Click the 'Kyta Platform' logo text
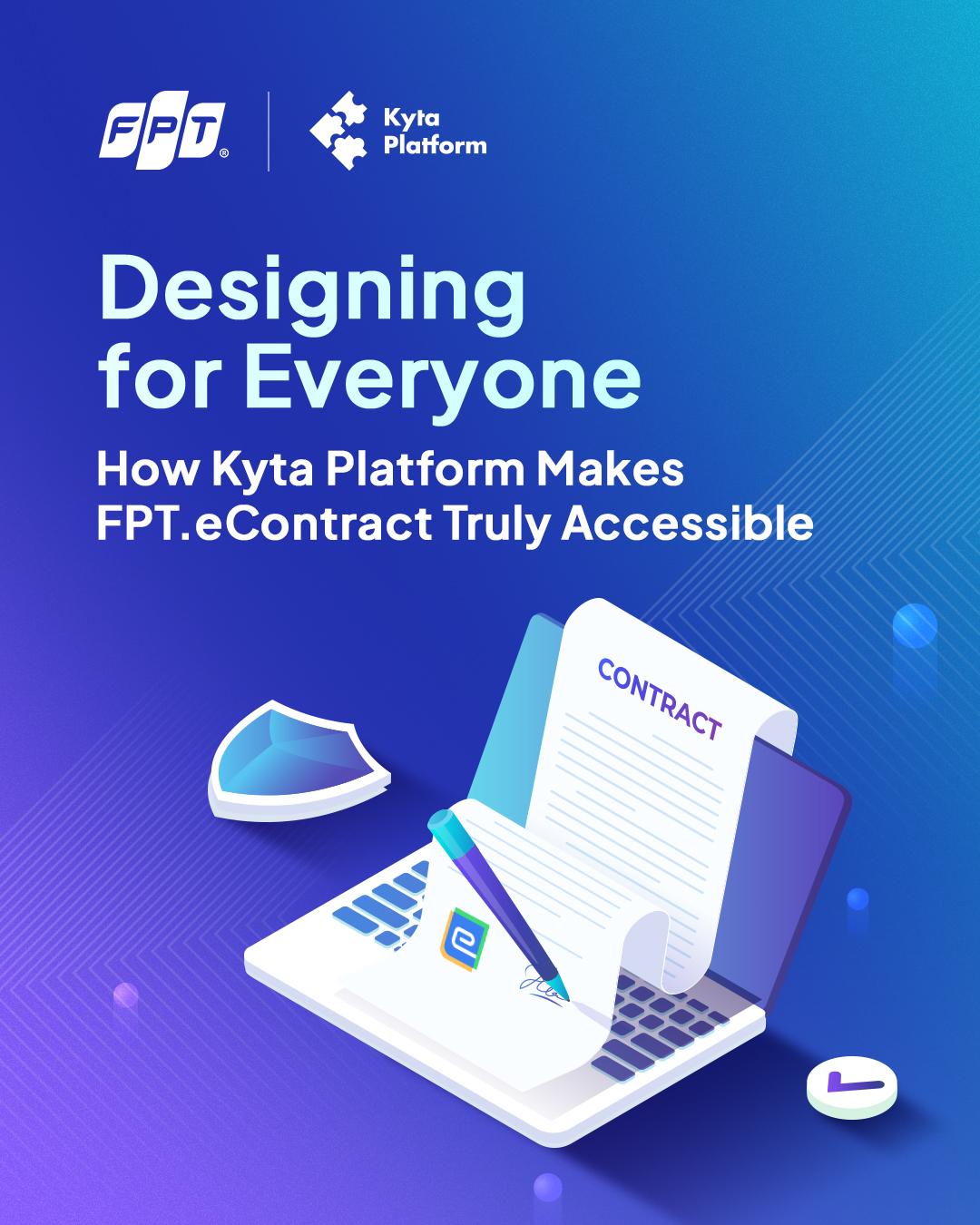The image size is (980, 1225). 435,132
